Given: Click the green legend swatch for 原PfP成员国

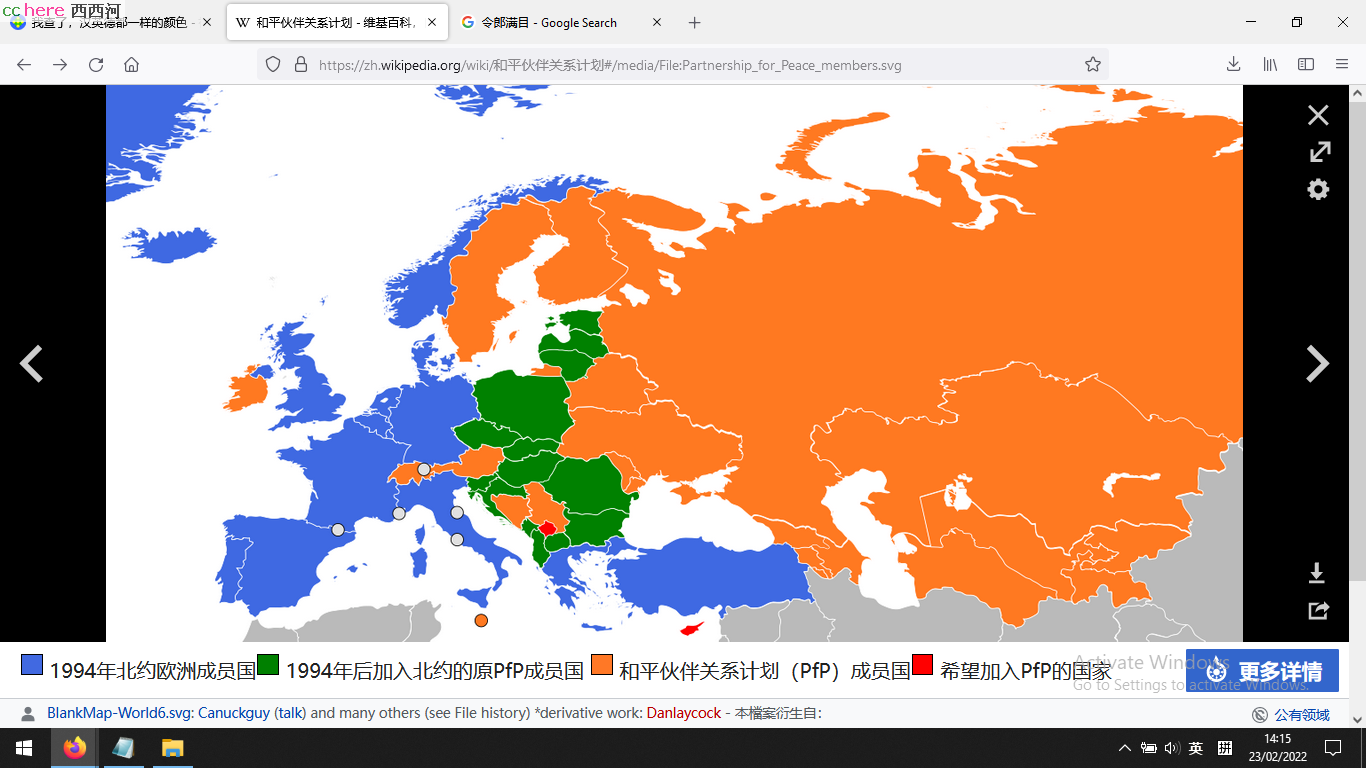Looking at the screenshot, I should [268, 665].
